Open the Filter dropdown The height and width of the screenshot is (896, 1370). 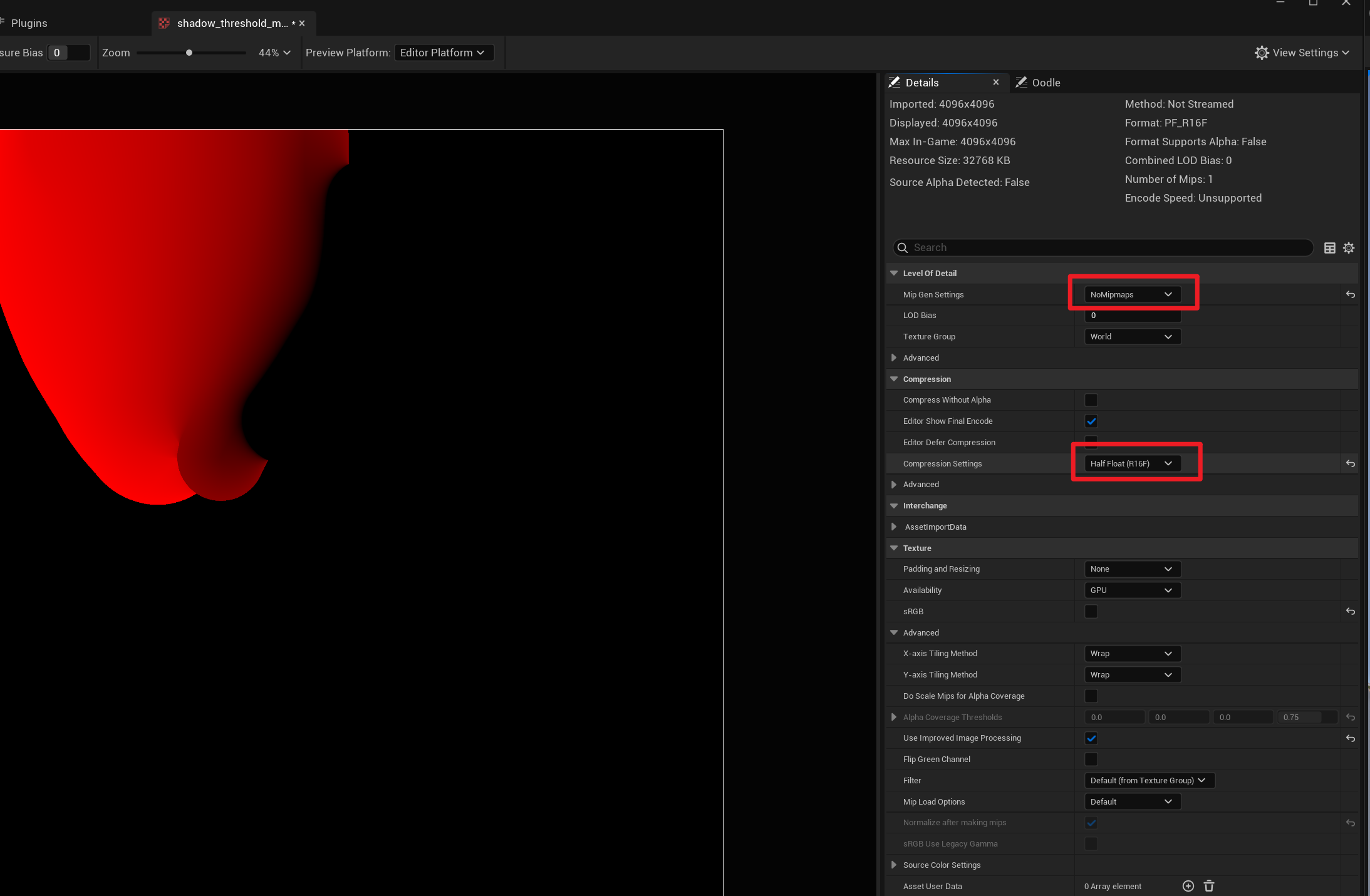1148,781
